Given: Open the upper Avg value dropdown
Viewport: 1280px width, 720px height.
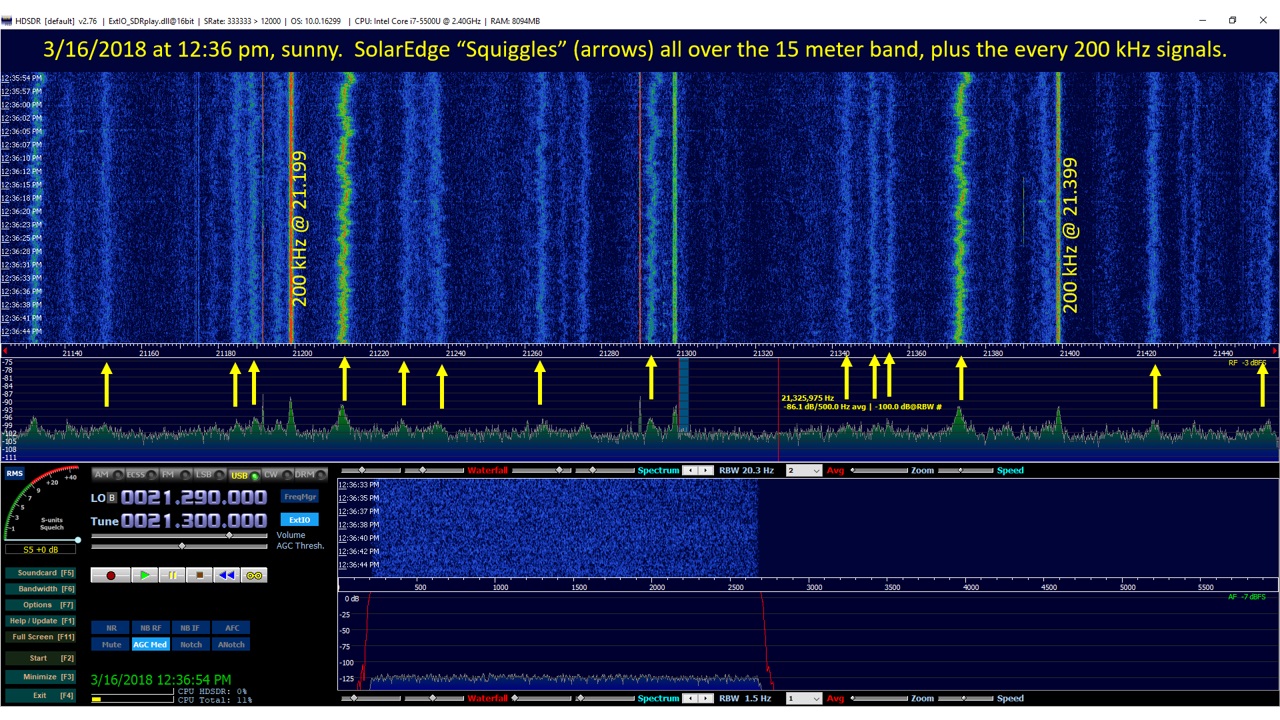Looking at the screenshot, I should coord(803,470).
